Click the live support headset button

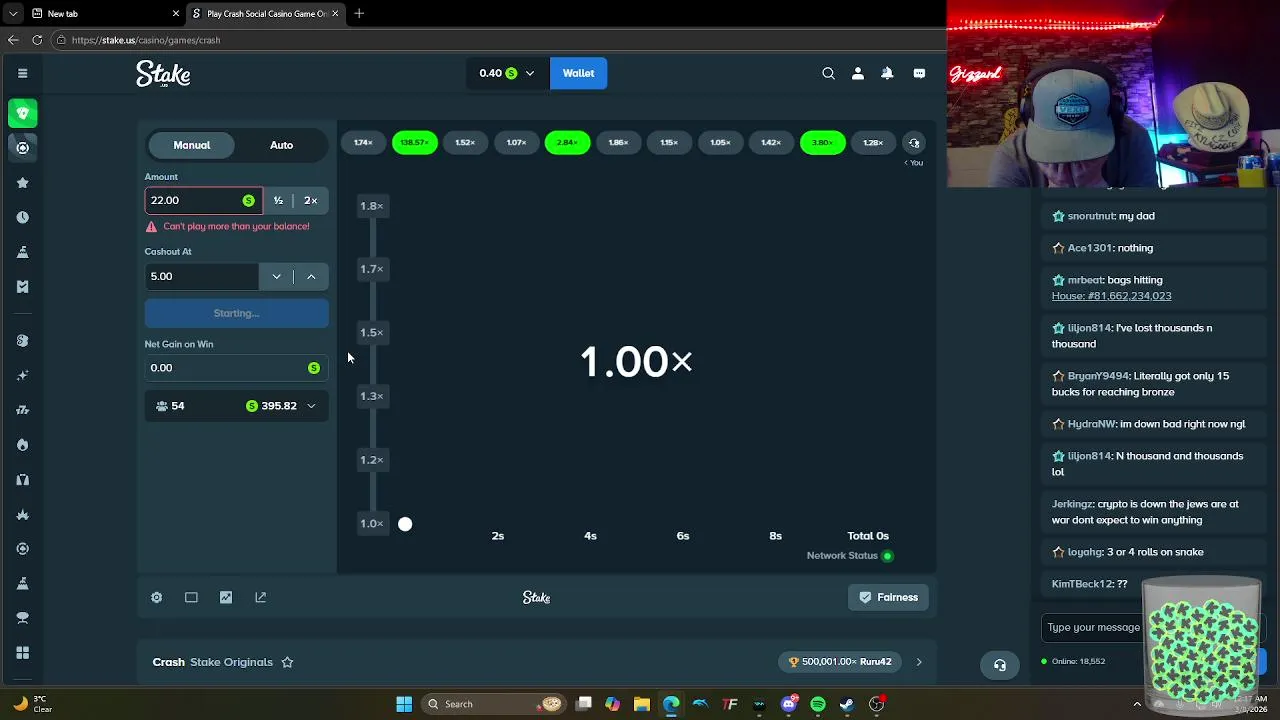[x=1000, y=665]
